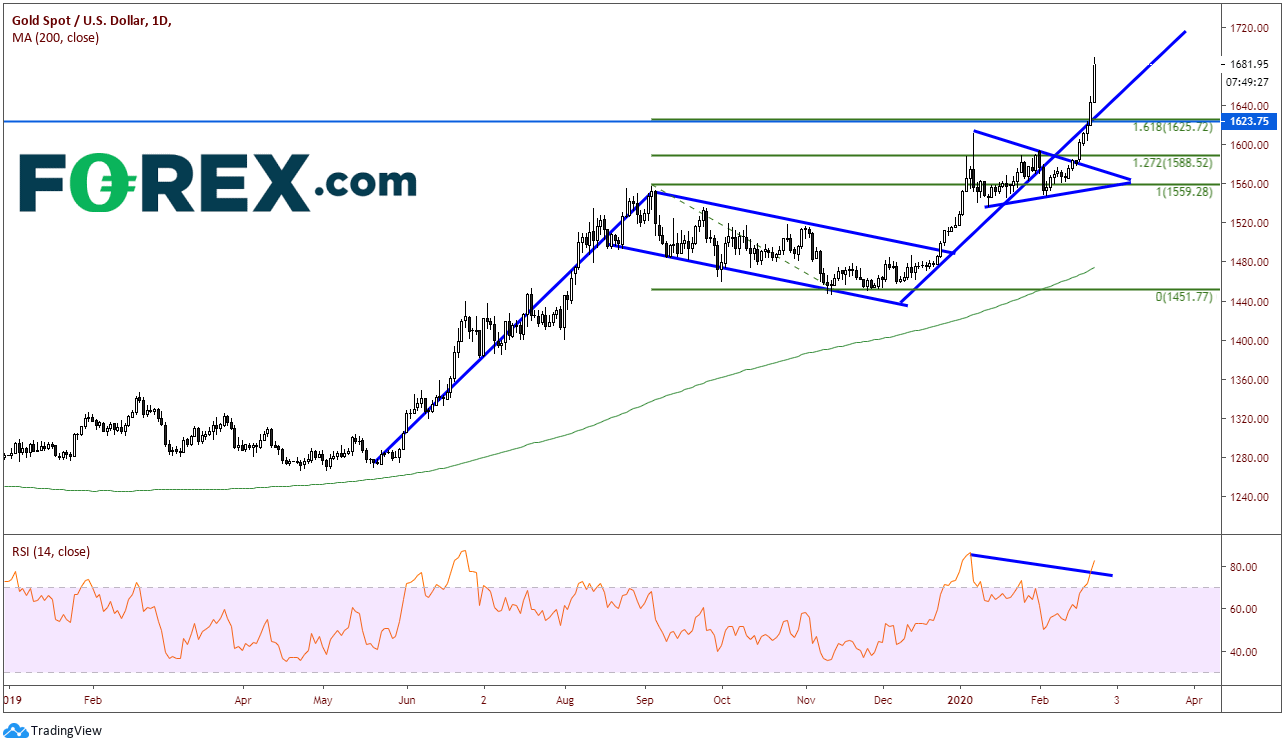
Task: Click the 1360.00 price axis label
Action: [1249, 380]
